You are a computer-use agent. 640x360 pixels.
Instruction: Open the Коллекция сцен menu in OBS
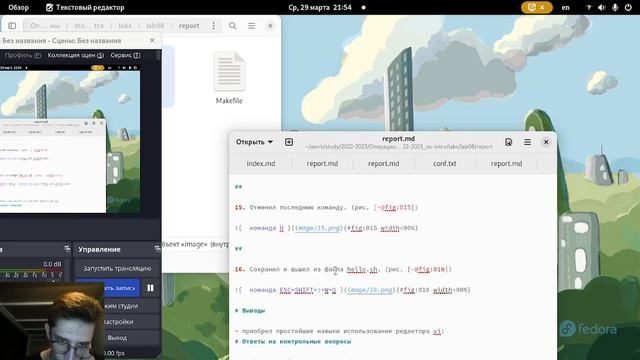pyautogui.click(x=76, y=55)
